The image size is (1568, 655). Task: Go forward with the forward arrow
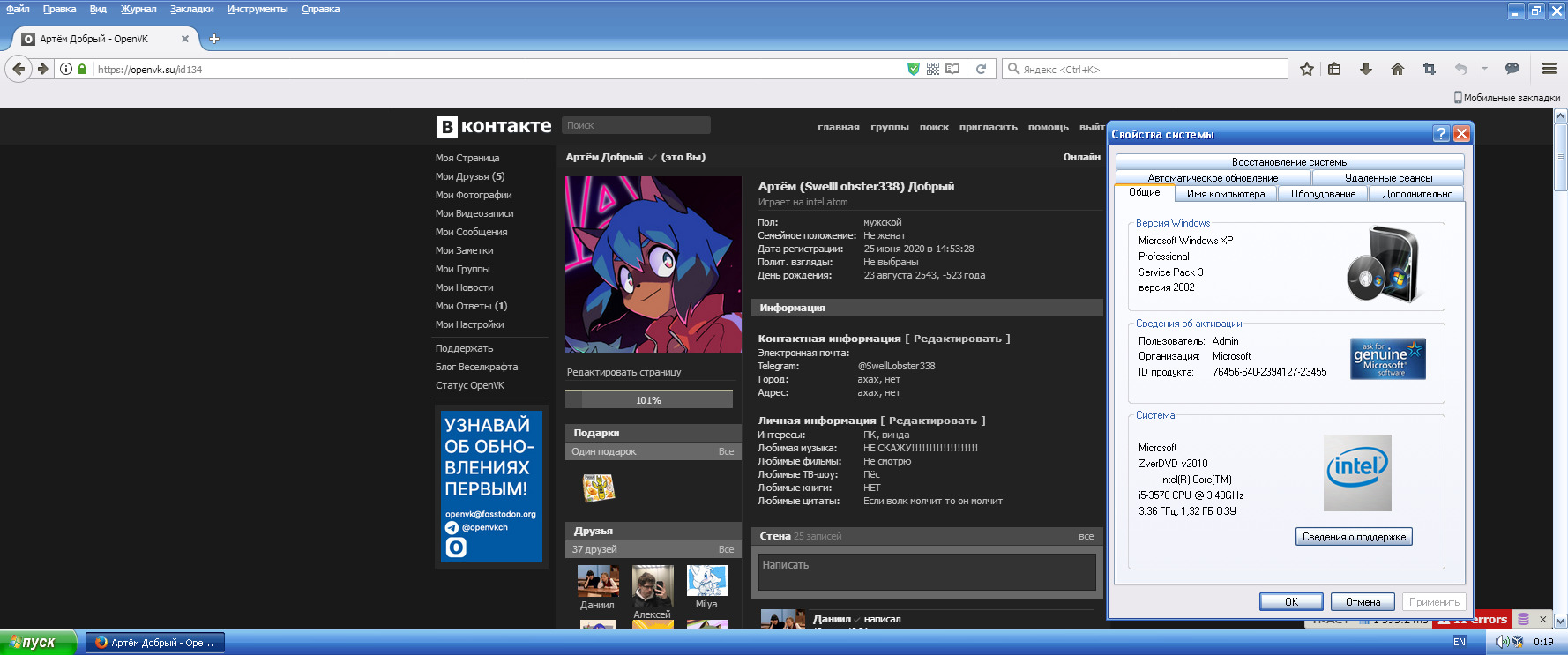42,69
